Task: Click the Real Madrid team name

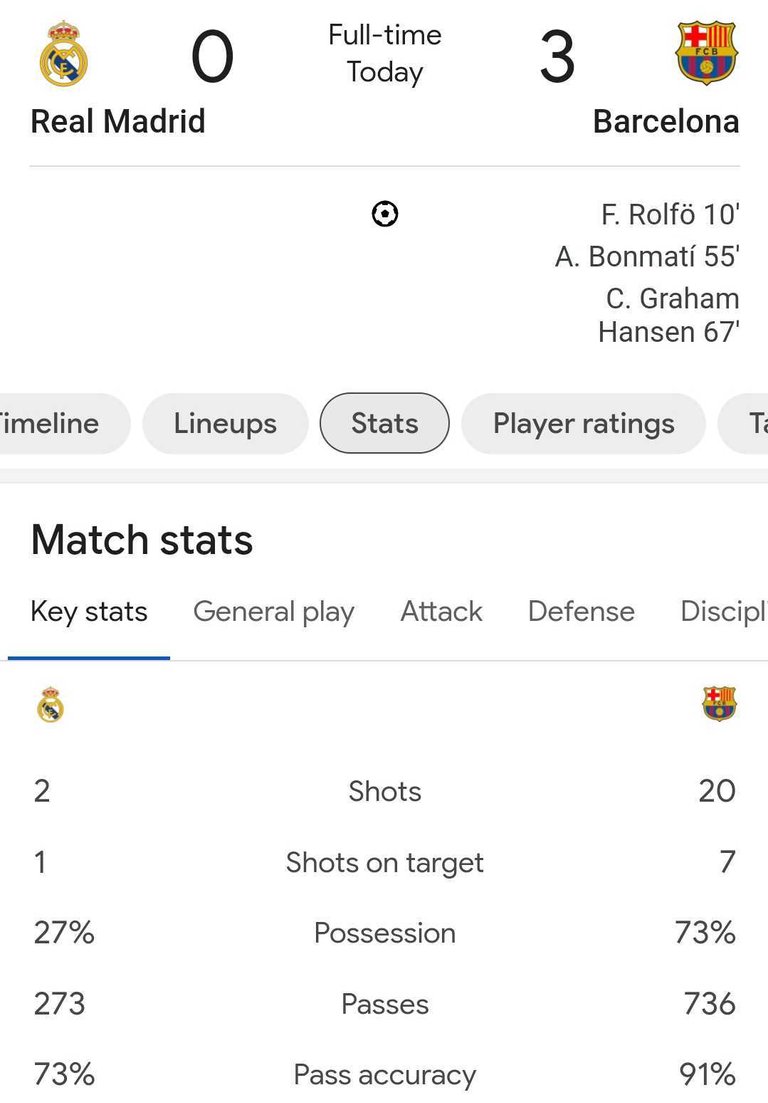Action: [118, 122]
